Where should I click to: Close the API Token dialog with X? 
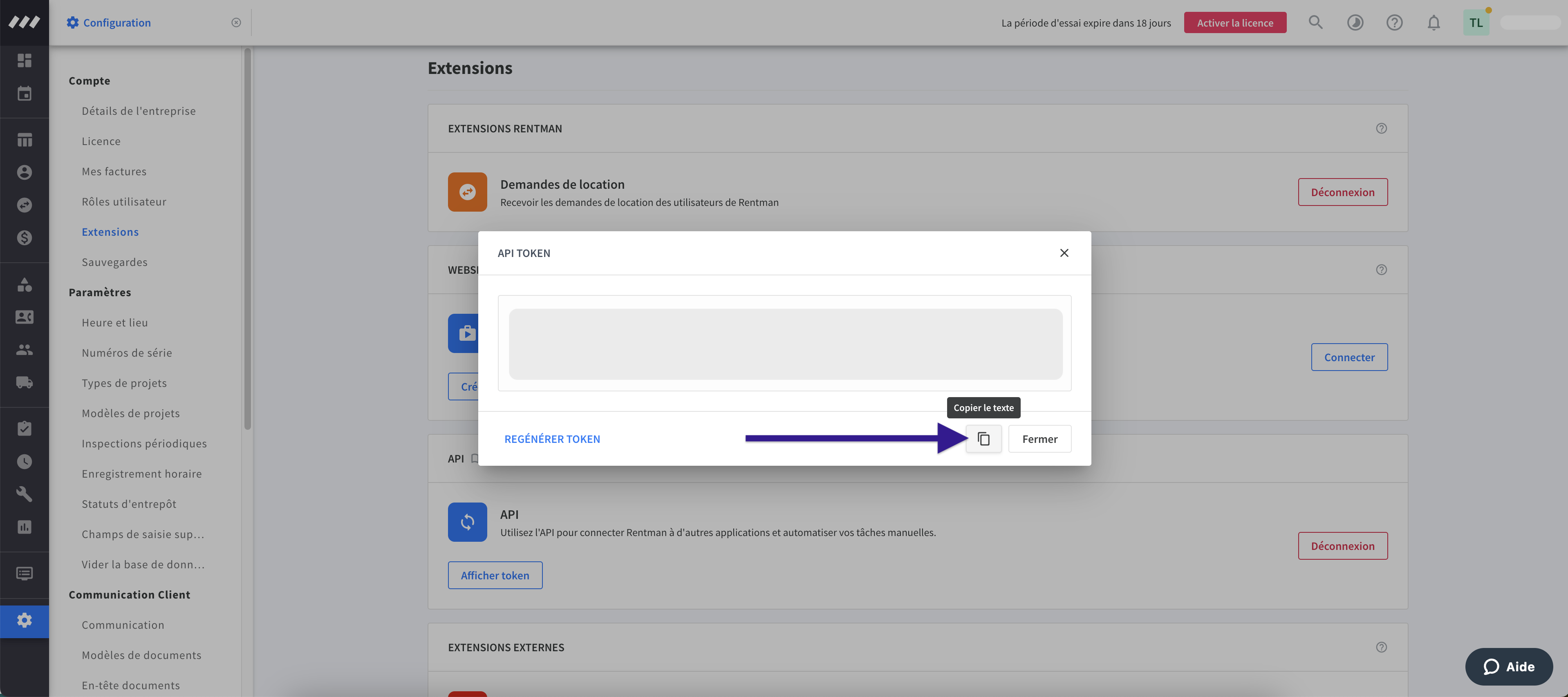click(1064, 253)
